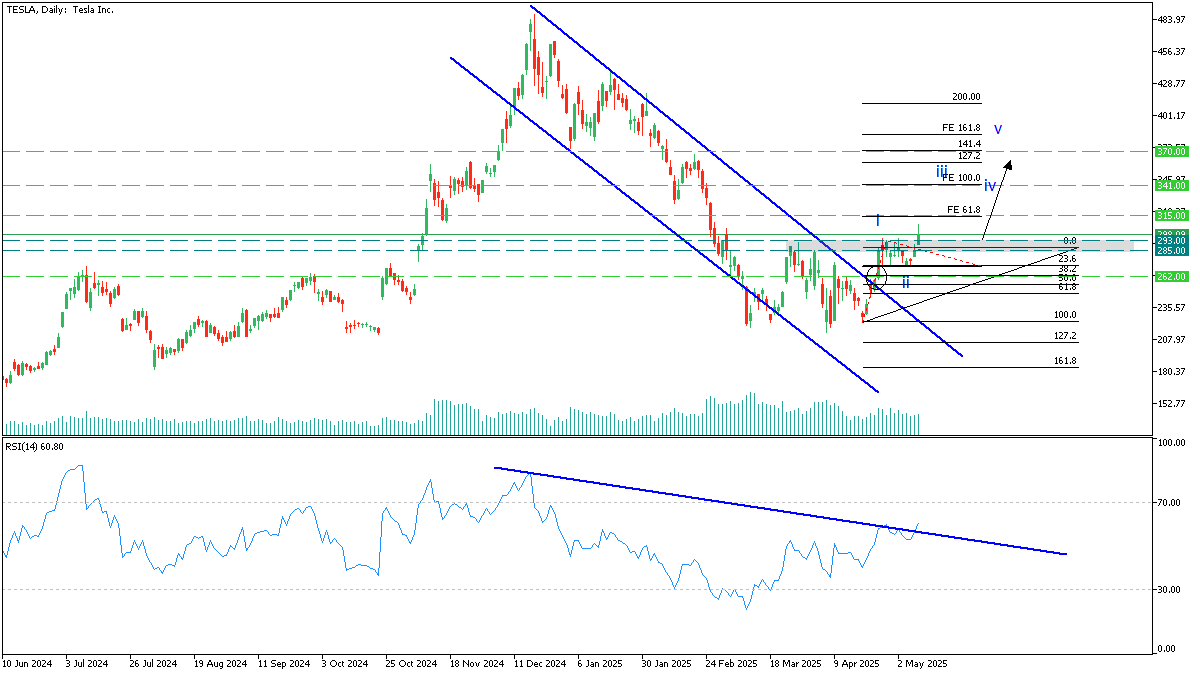Click the 0.0 Fibonacci retracement label
Image resolution: width=1200 pixels, height=675 pixels.
pos(1069,241)
